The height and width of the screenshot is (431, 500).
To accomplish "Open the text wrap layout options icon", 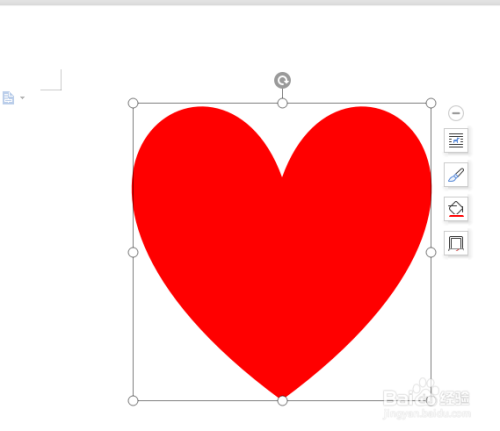I will pos(456,140).
